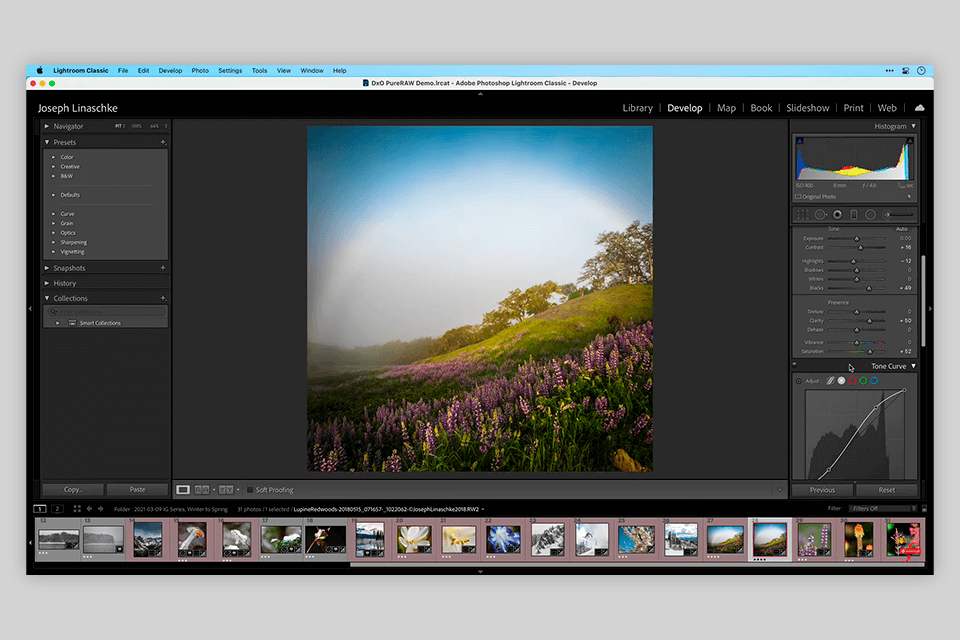Click the Paste button
Viewport: 960px width, 640px height.
coord(137,490)
